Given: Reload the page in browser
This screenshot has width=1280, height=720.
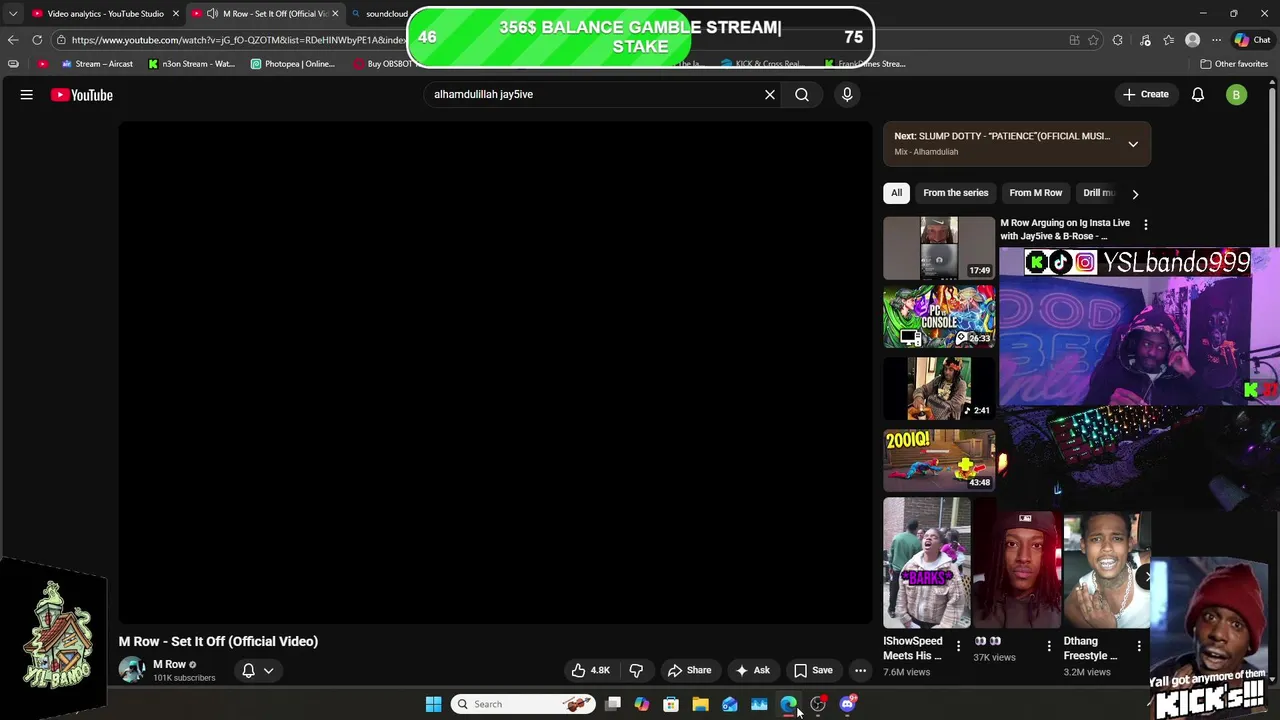Looking at the screenshot, I should click(37, 40).
